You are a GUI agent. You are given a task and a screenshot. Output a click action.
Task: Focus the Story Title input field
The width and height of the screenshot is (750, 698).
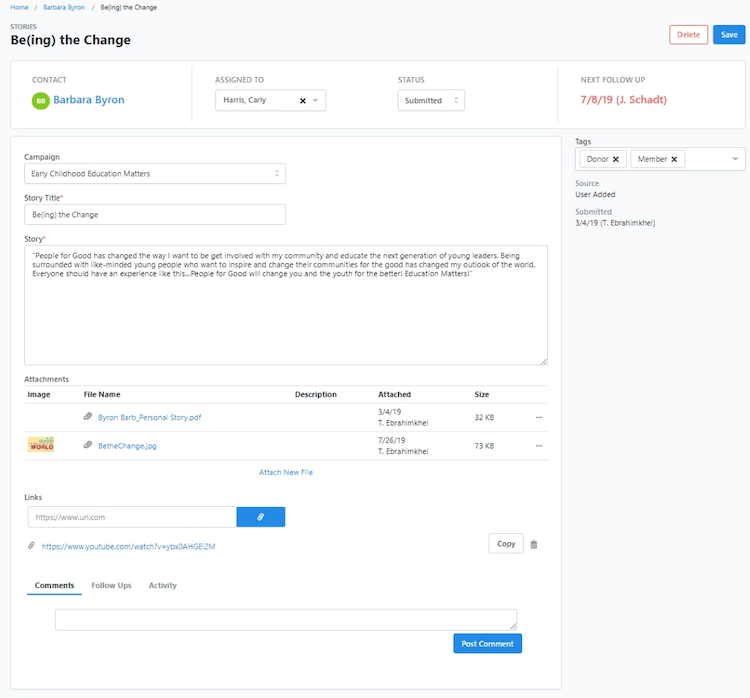pyautogui.click(x=155, y=215)
